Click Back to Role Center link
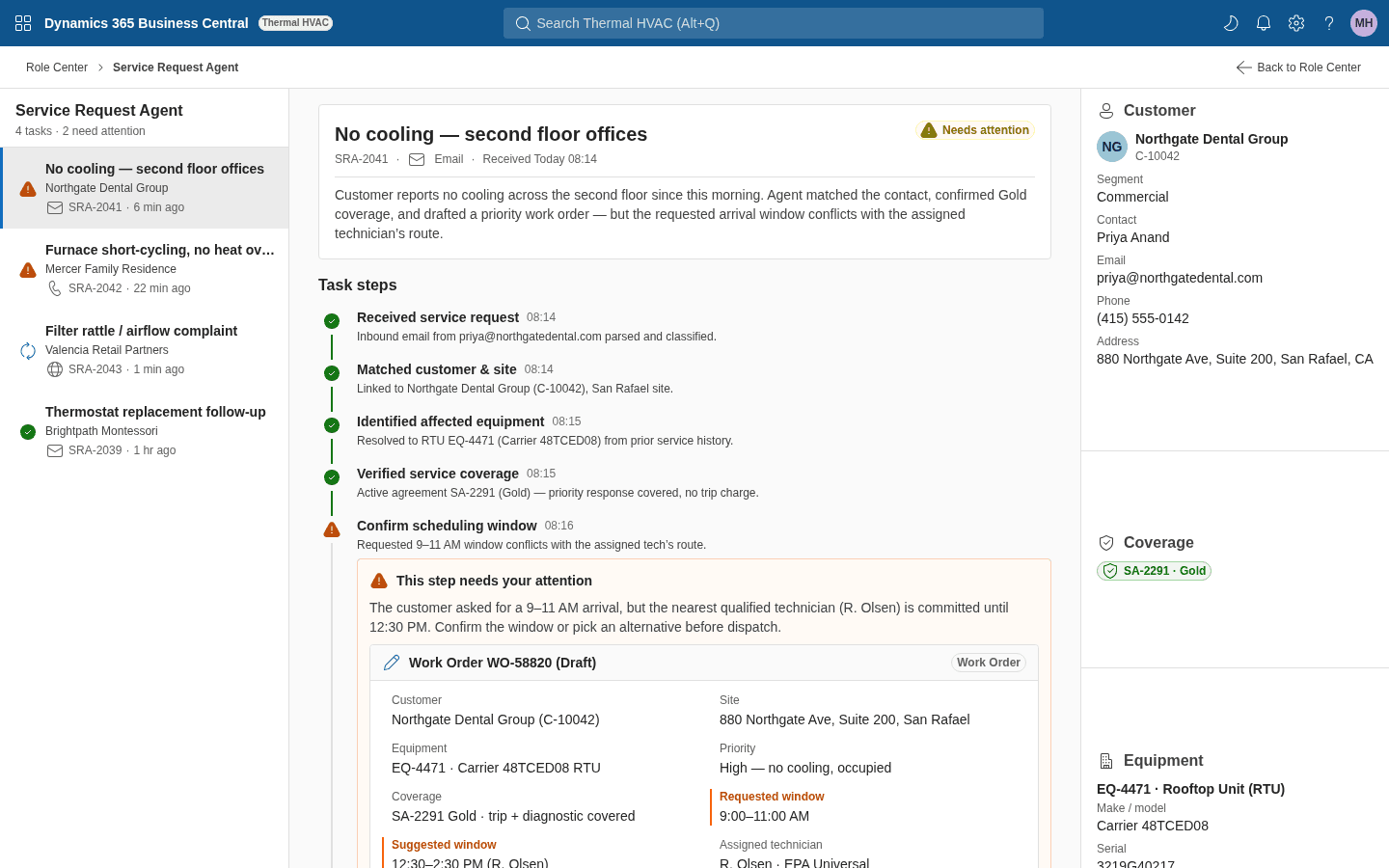Viewport: 1389px width, 868px height. tap(1298, 68)
